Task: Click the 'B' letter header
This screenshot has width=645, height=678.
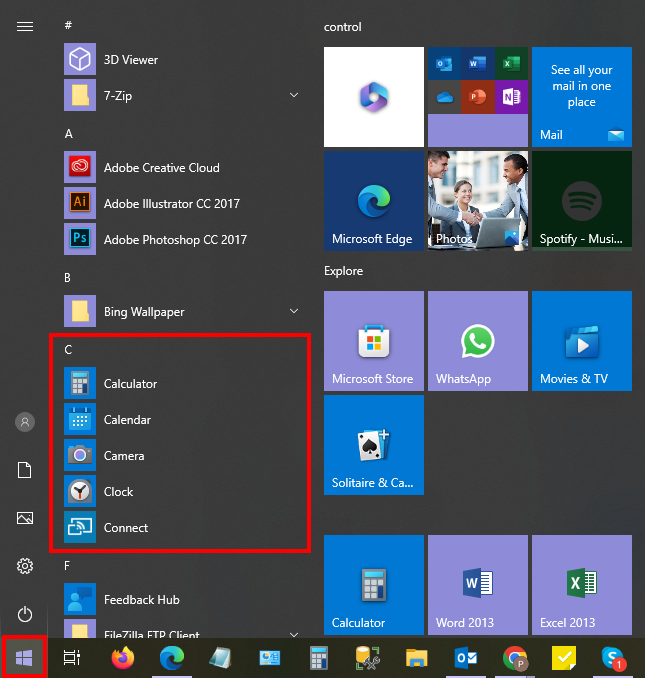Action: click(x=67, y=278)
